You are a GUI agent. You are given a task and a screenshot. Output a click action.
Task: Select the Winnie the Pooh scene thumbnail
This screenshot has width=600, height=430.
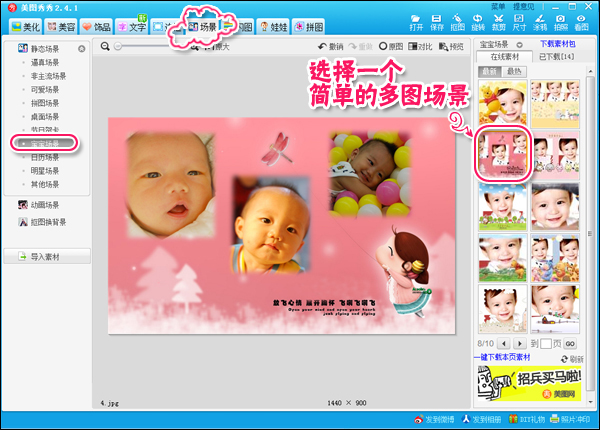(x=502, y=104)
